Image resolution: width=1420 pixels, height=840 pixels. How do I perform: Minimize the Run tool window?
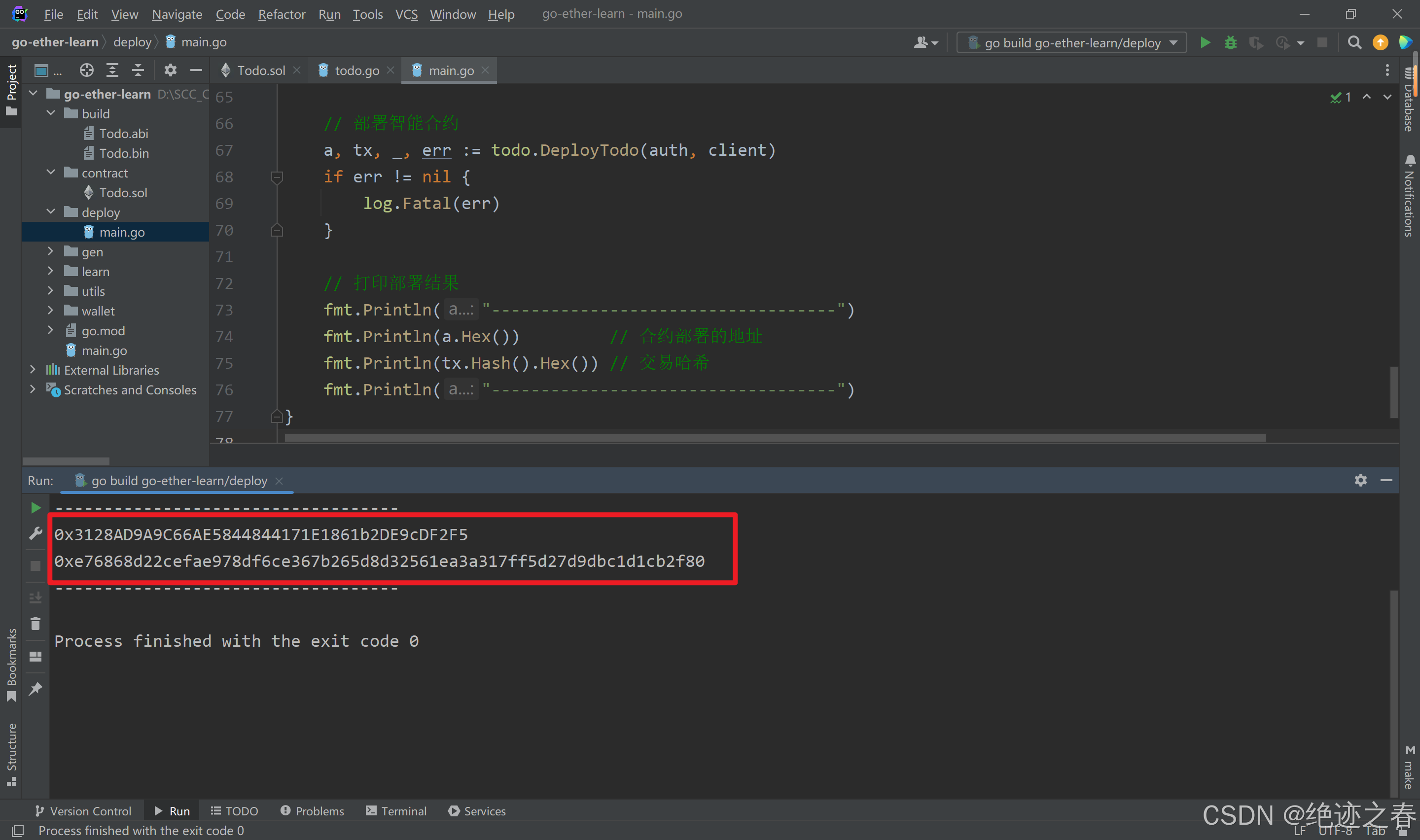(1386, 480)
